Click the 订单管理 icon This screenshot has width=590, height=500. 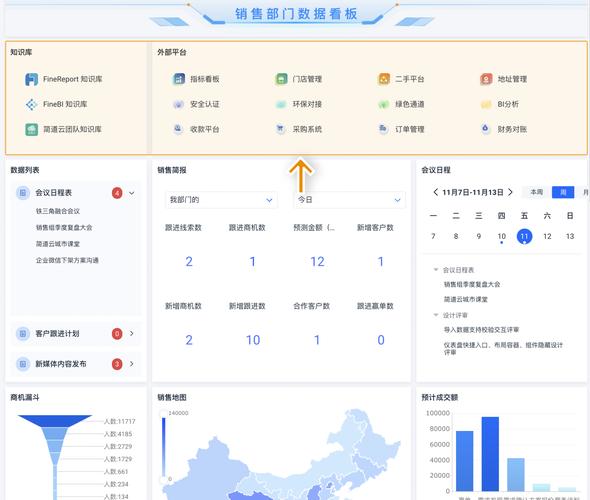pos(383,129)
